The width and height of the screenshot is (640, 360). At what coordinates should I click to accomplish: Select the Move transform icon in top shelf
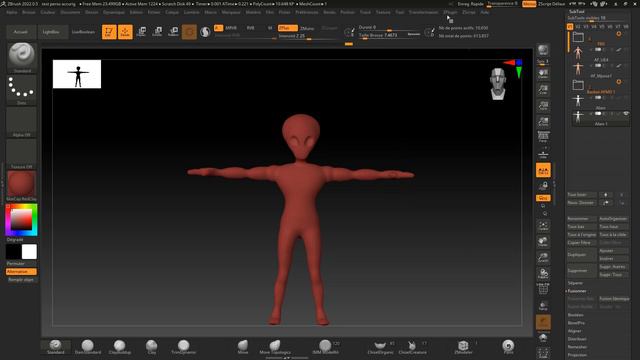(141, 31)
